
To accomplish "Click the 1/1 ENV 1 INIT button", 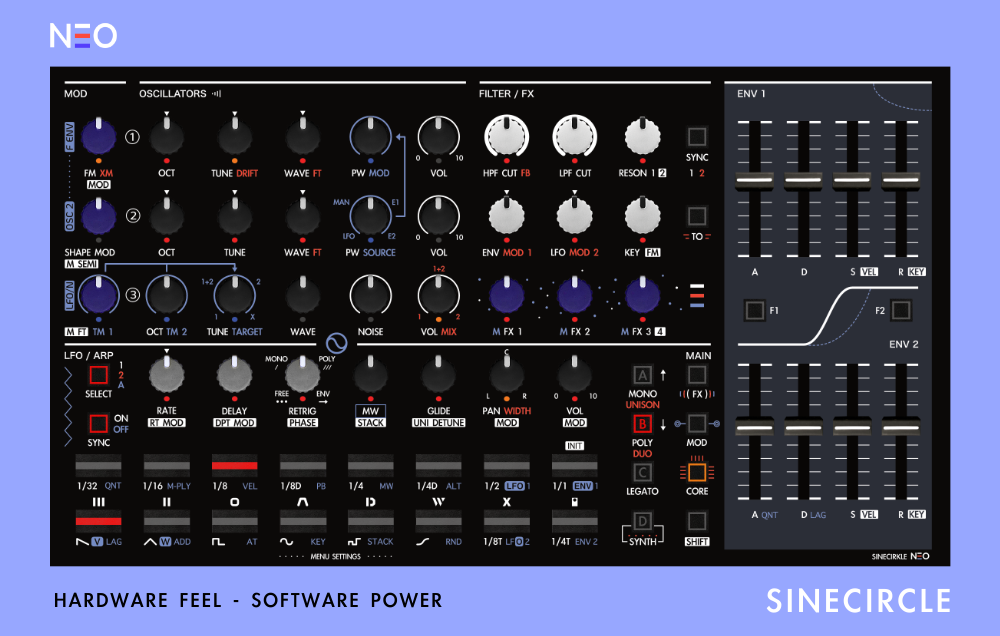I will (575, 466).
